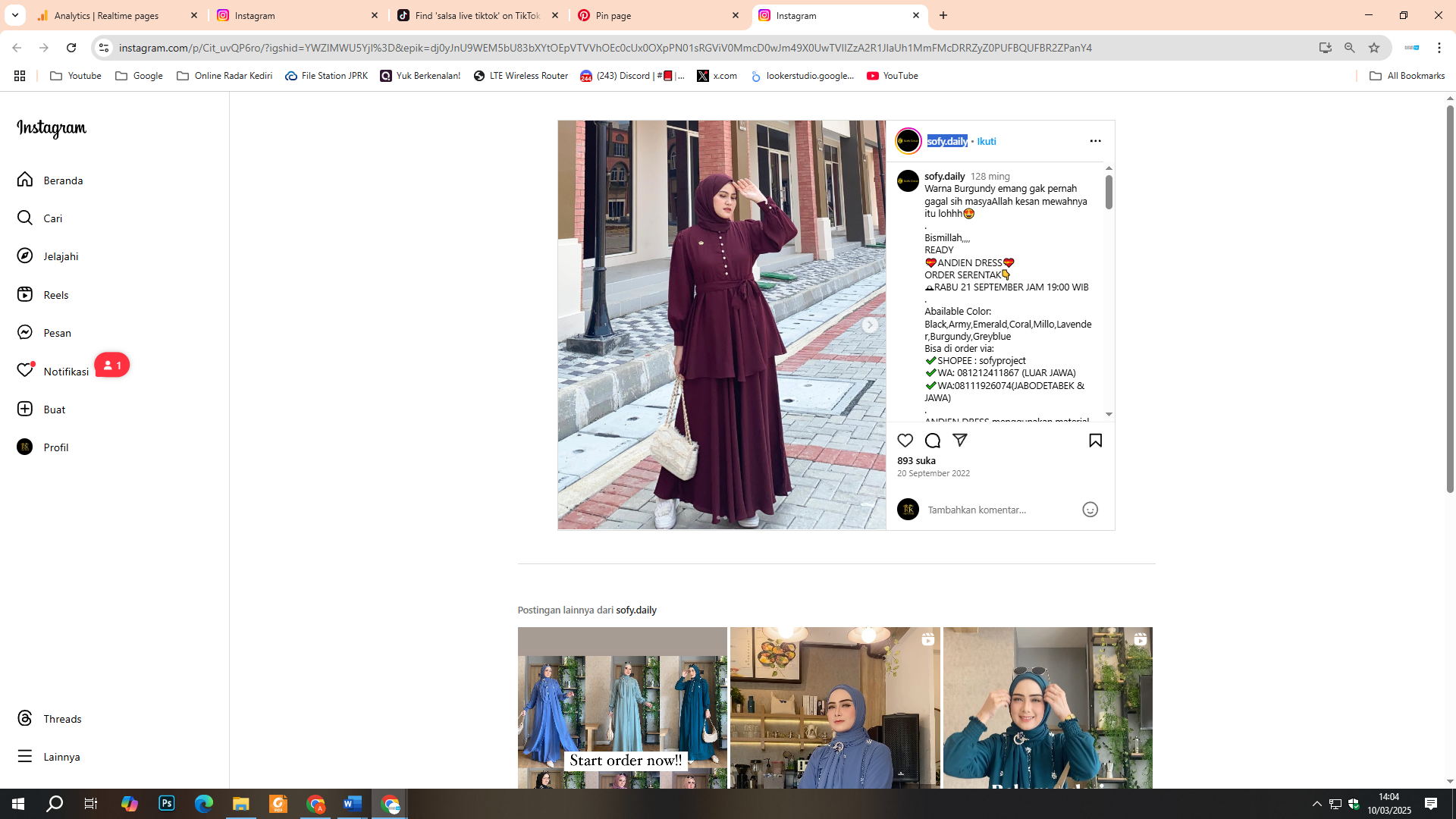This screenshot has width=1456, height=819.
Task: Show Notifikasi panel
Action: pos(53,371)
